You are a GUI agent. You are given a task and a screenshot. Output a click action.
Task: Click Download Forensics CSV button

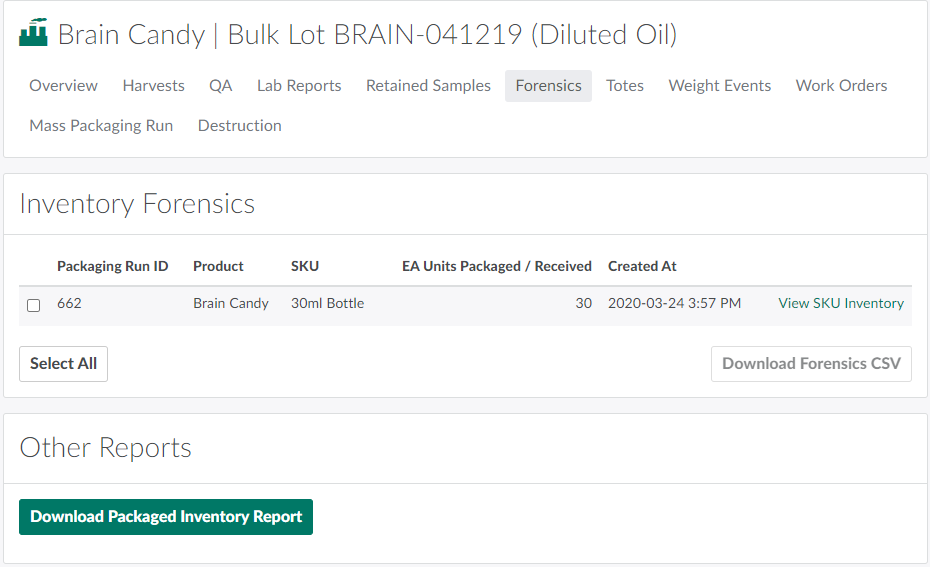[x=811, y=364]
